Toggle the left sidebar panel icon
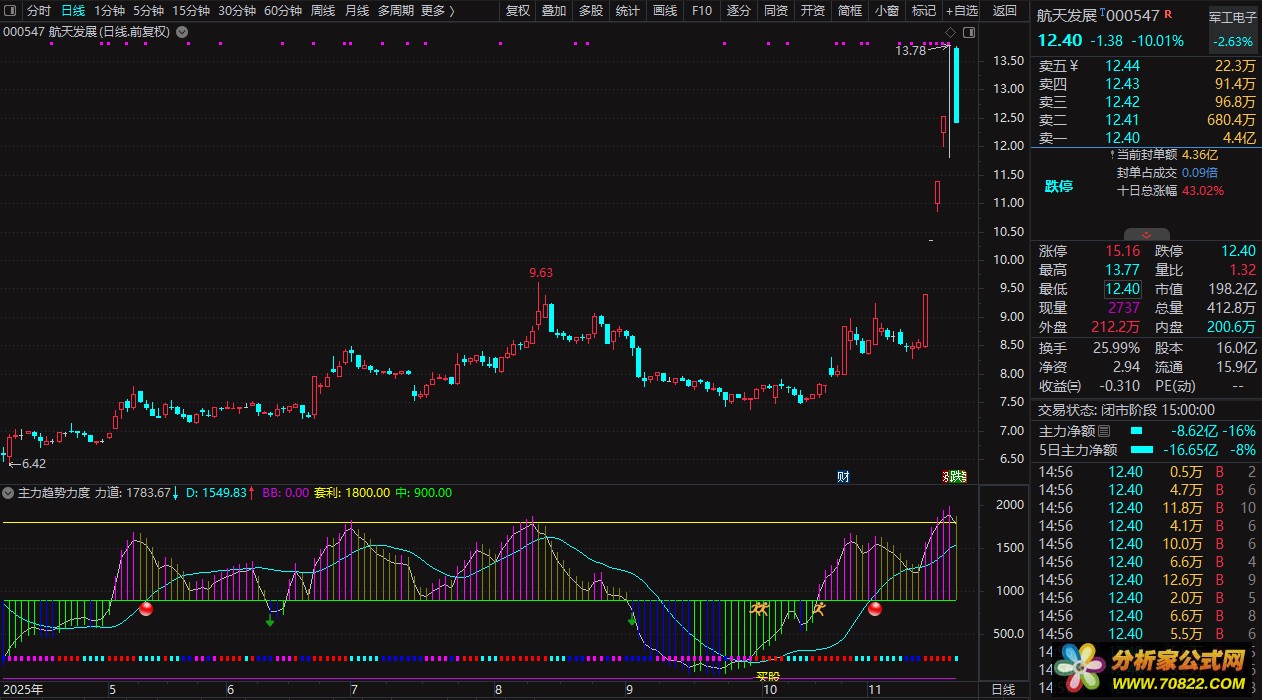Image resolution: width=1262 pixels, height=700 pixels. pos(10,11)
